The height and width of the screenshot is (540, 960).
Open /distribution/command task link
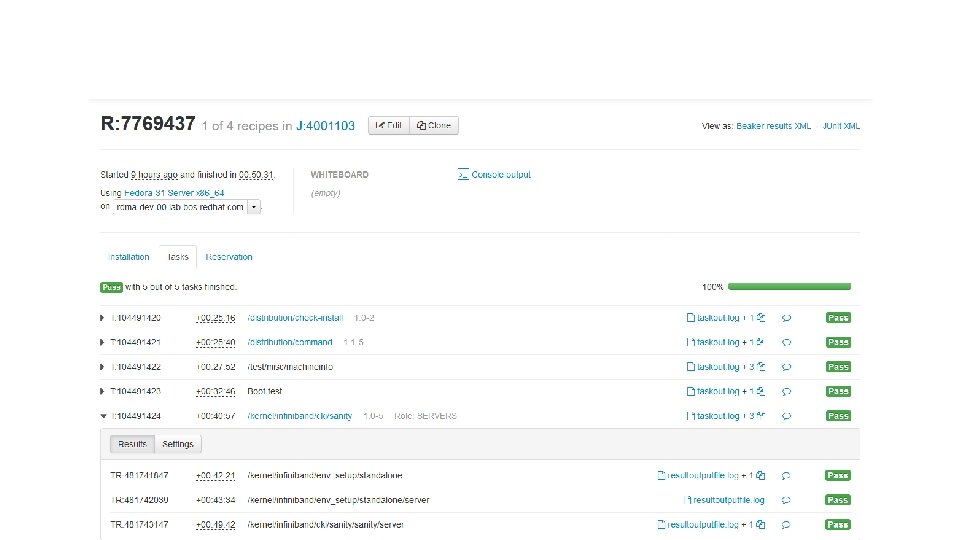click(x=290, y=342)
